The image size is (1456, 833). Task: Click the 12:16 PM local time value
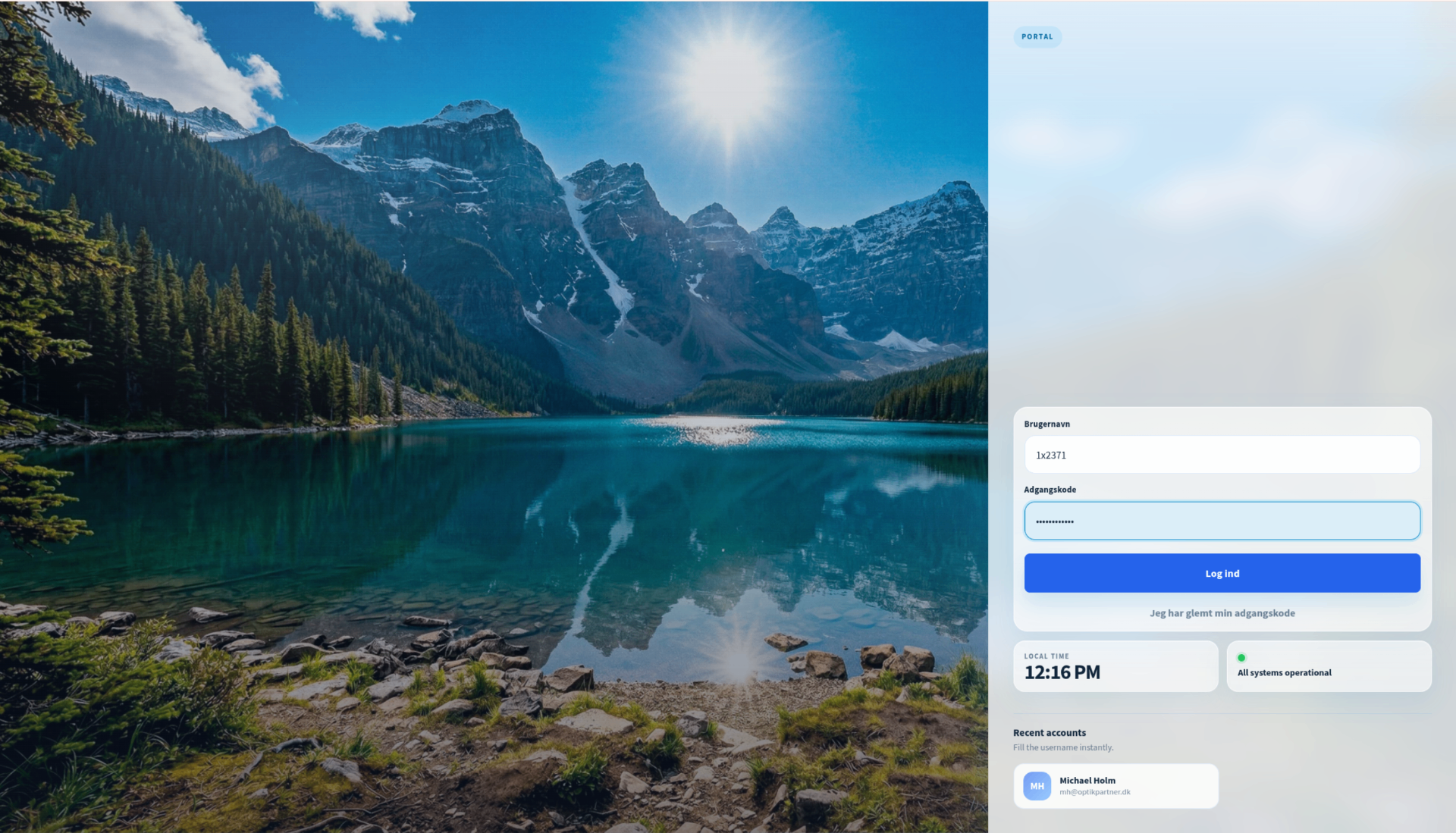1062,672
